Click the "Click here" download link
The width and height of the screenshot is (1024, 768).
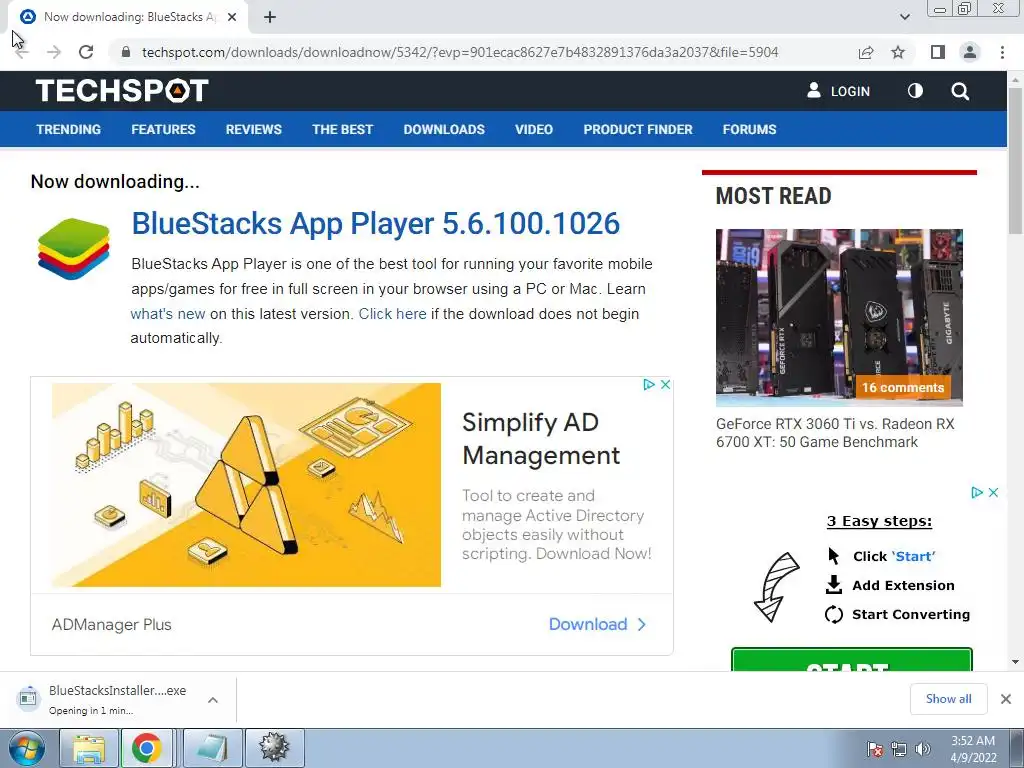(x=392, y=314)
